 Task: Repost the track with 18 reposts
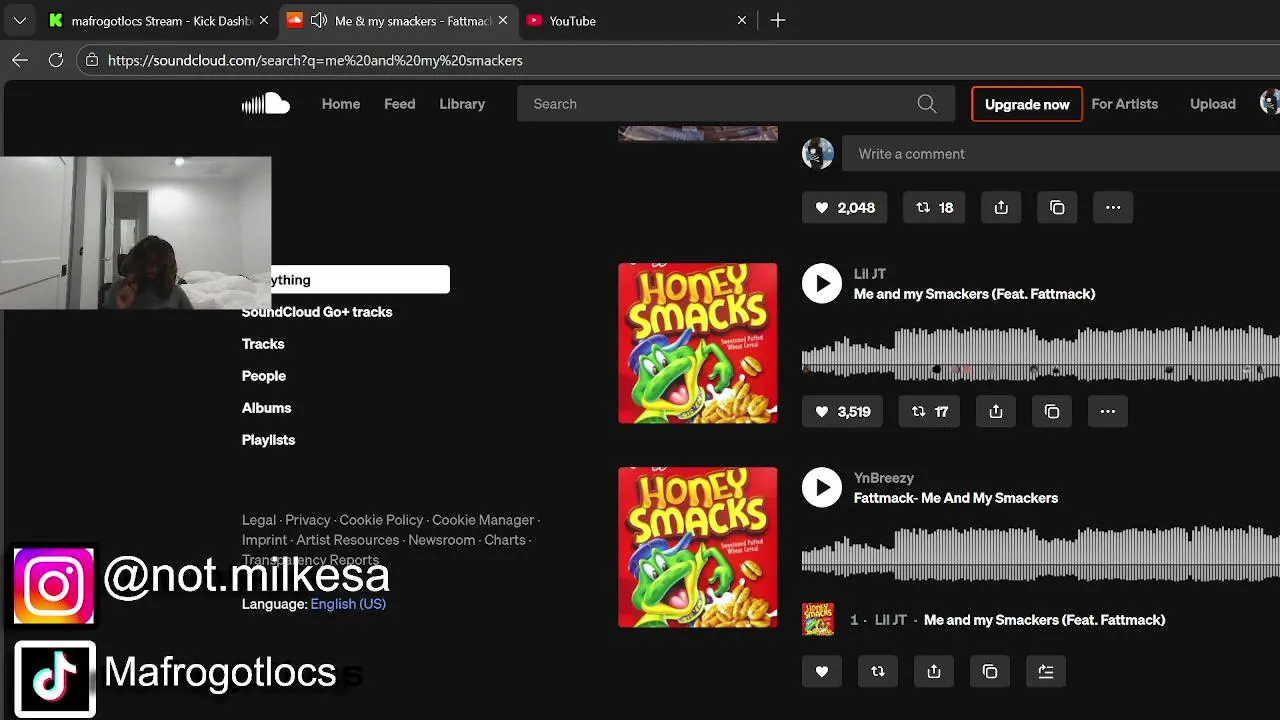tap(934, 208)
